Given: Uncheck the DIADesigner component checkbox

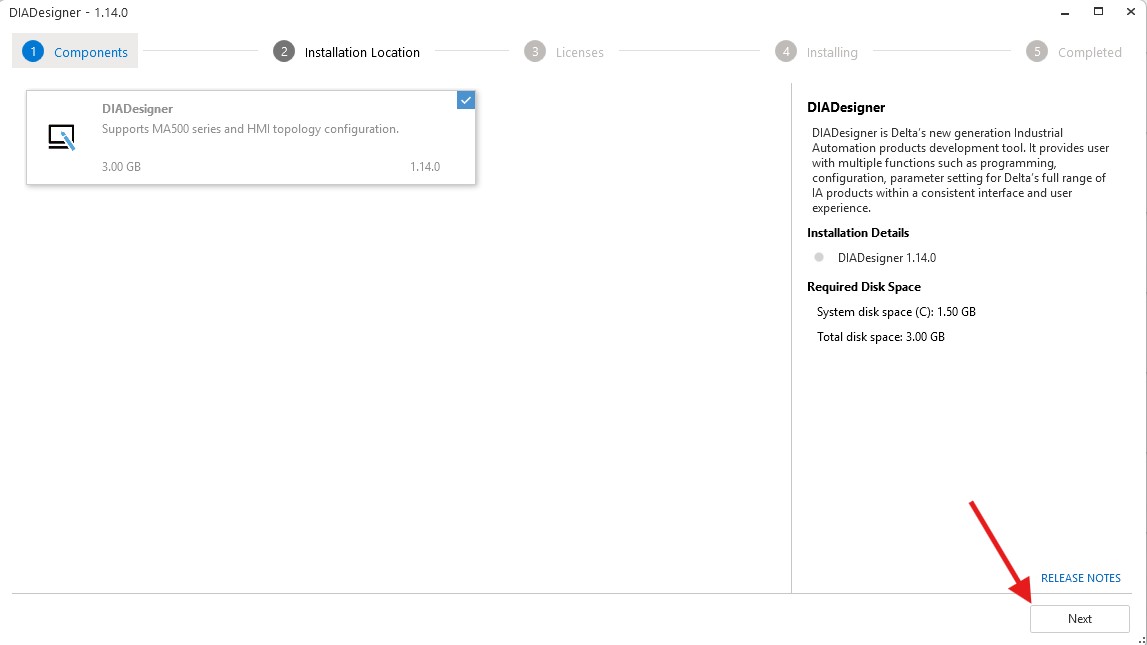Looking at the screenshot, I should coord(466,100).
